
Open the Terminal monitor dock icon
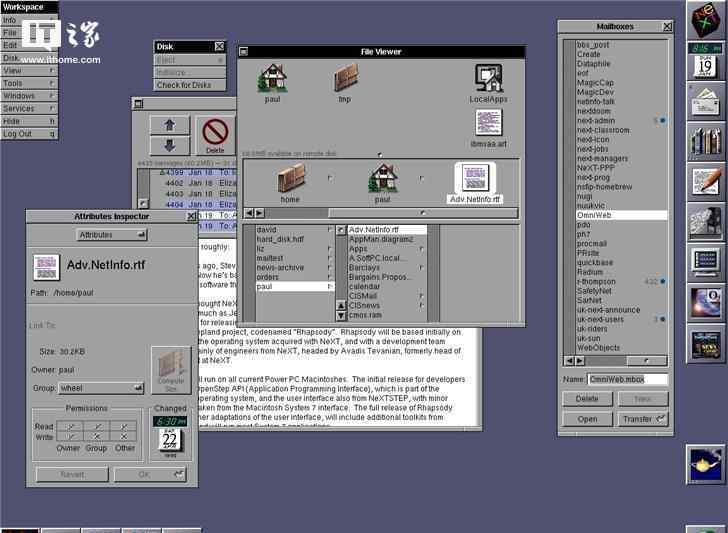705,262
